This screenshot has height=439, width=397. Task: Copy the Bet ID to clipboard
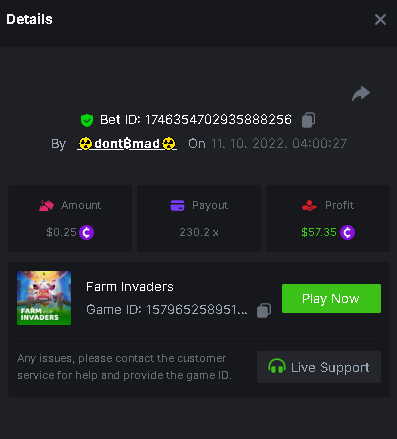[308, 120]
